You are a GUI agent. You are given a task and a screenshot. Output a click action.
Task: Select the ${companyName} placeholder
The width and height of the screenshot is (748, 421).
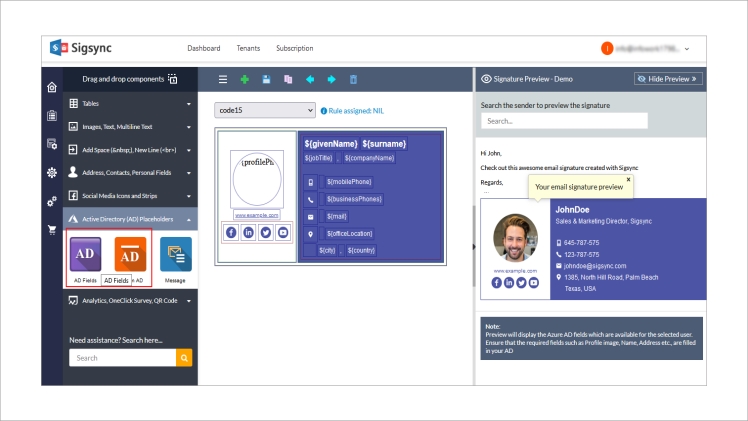pyautogui.click(x=369, y=158)
